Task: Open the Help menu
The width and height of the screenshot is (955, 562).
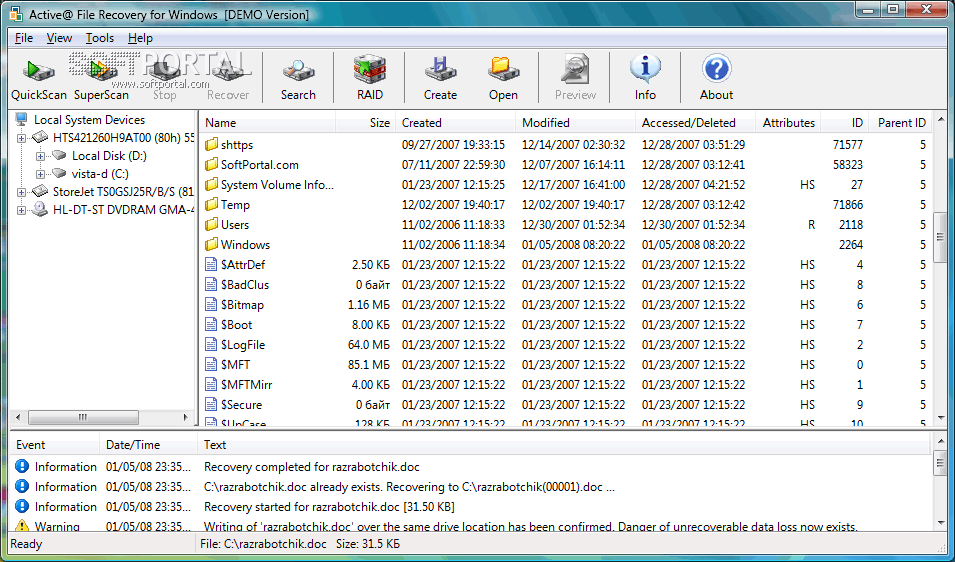Action: 140,38
